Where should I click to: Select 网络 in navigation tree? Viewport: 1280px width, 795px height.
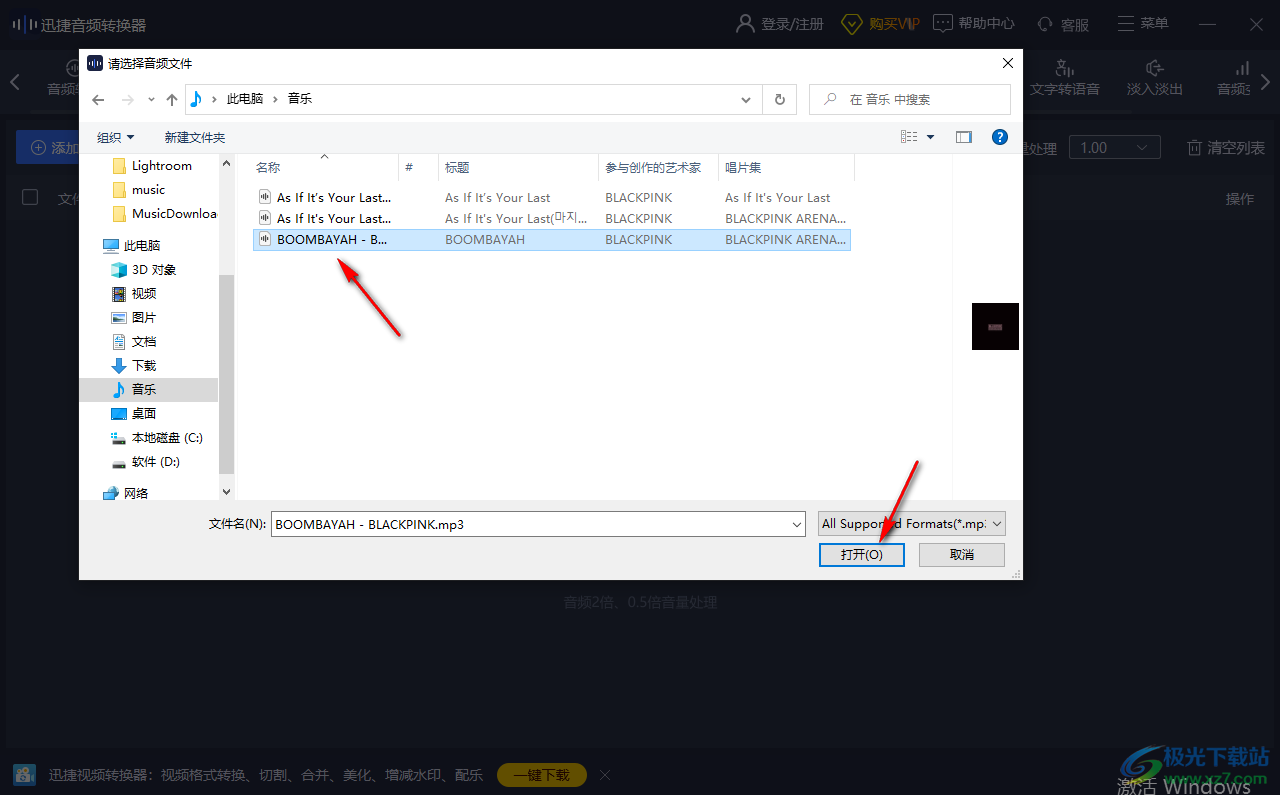126,493
